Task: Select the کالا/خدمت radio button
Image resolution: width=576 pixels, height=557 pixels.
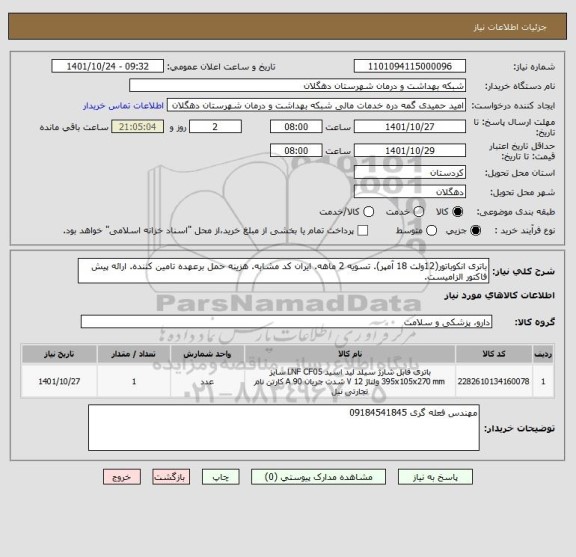Action: click(368, 212)
